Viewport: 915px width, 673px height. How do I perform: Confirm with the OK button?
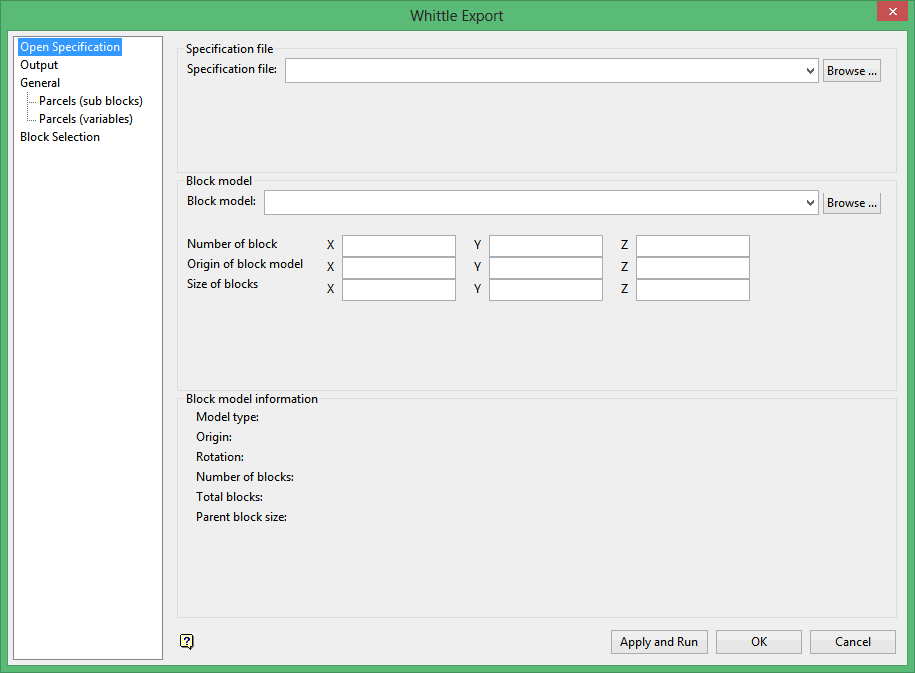coord(759,642)
